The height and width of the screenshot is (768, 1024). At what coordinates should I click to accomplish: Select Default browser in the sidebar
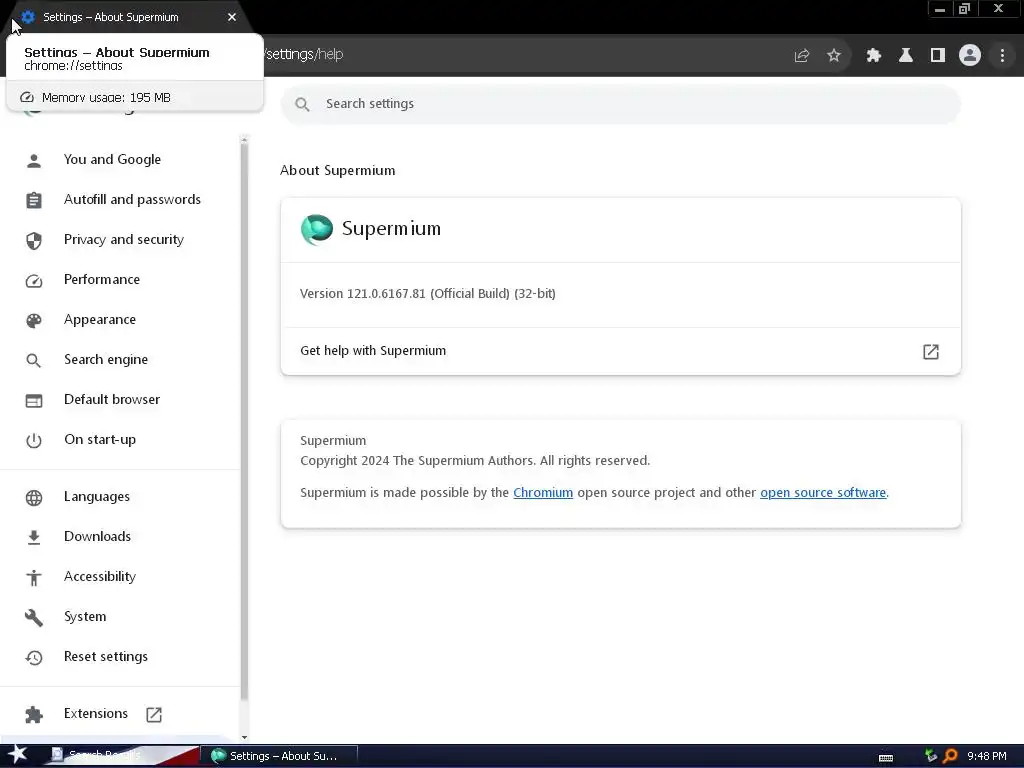pos(121,400)
